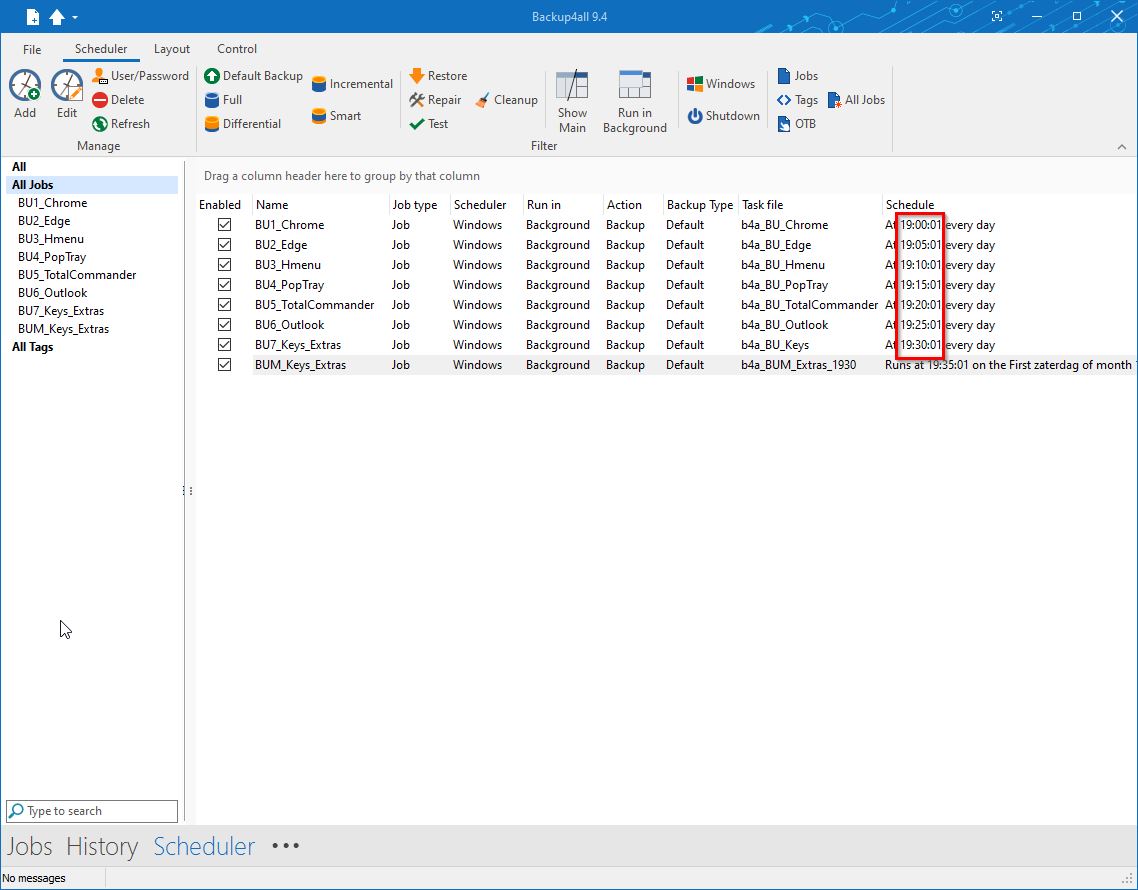Screen dimensions: 1138x890
Task: Filter by Jobs
Action: [798, 75]
